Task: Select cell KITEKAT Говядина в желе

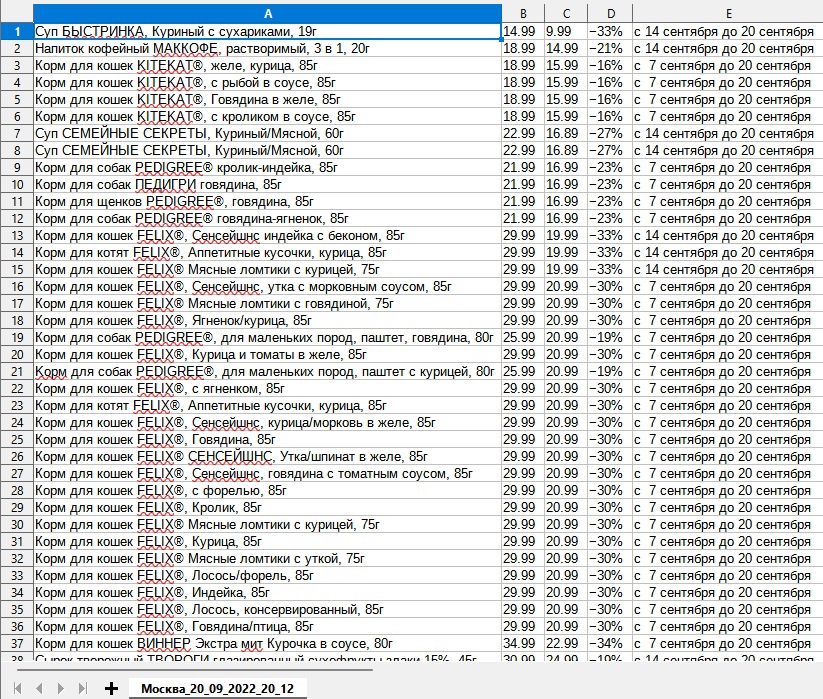Action: click(267, 99)
